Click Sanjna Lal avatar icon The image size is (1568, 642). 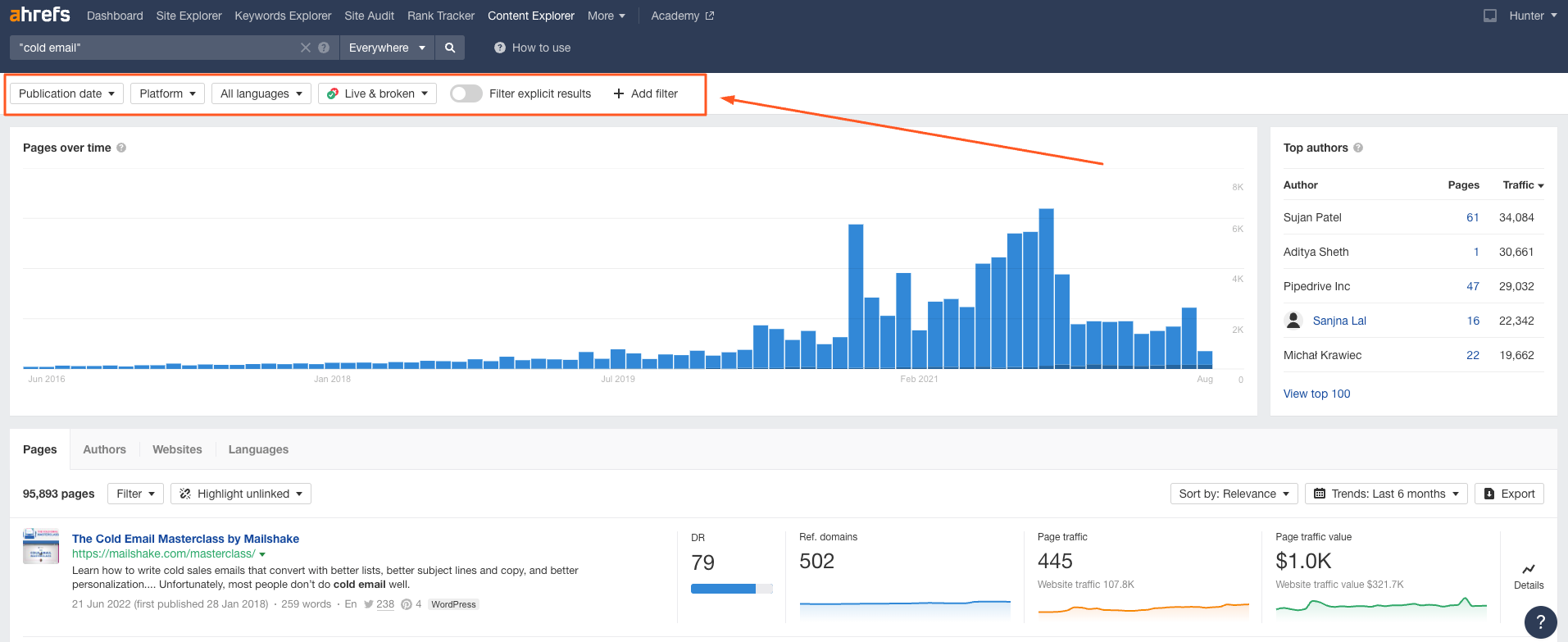point(1293,321)
